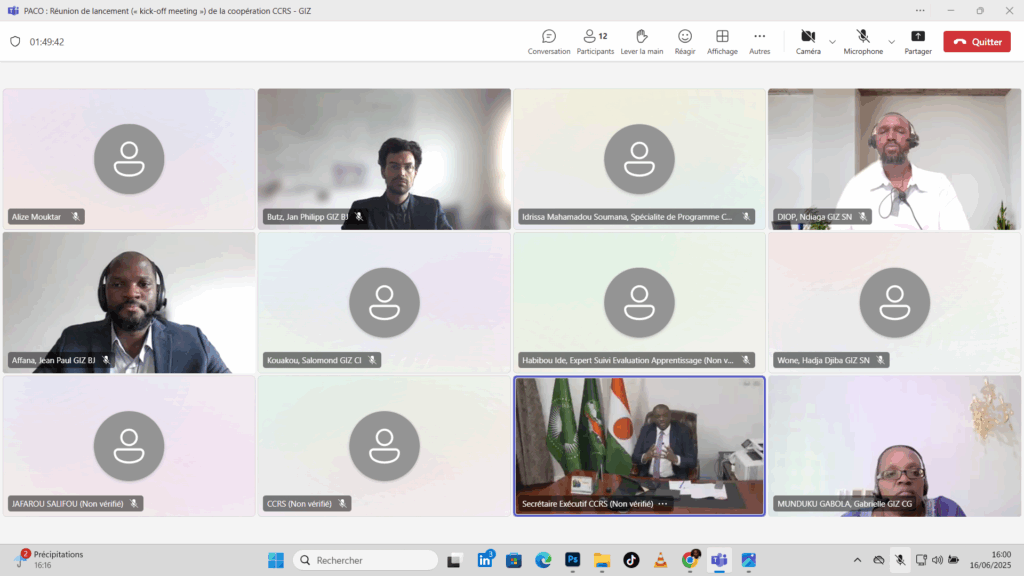Open the Autres more actions menu
Image resolution: width=1024 pixels, height=576 pixels.
point(760,42)
